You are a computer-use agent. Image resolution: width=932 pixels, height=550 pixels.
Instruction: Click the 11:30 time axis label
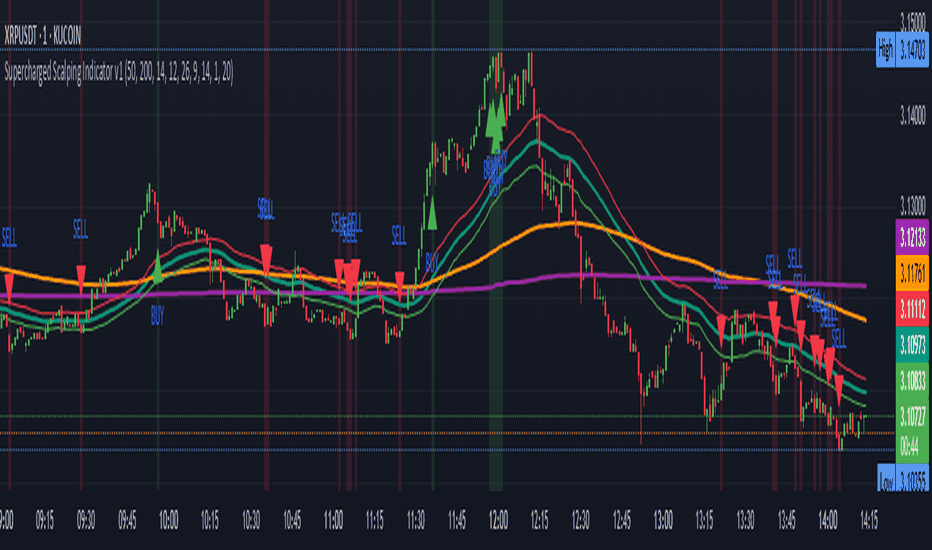pyautogui.click(x=415, y=521)
